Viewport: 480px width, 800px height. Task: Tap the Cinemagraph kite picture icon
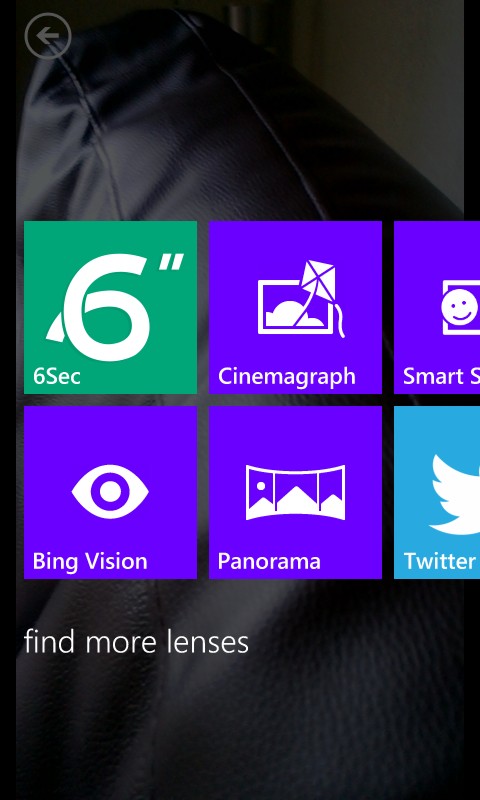pos(301,299)
